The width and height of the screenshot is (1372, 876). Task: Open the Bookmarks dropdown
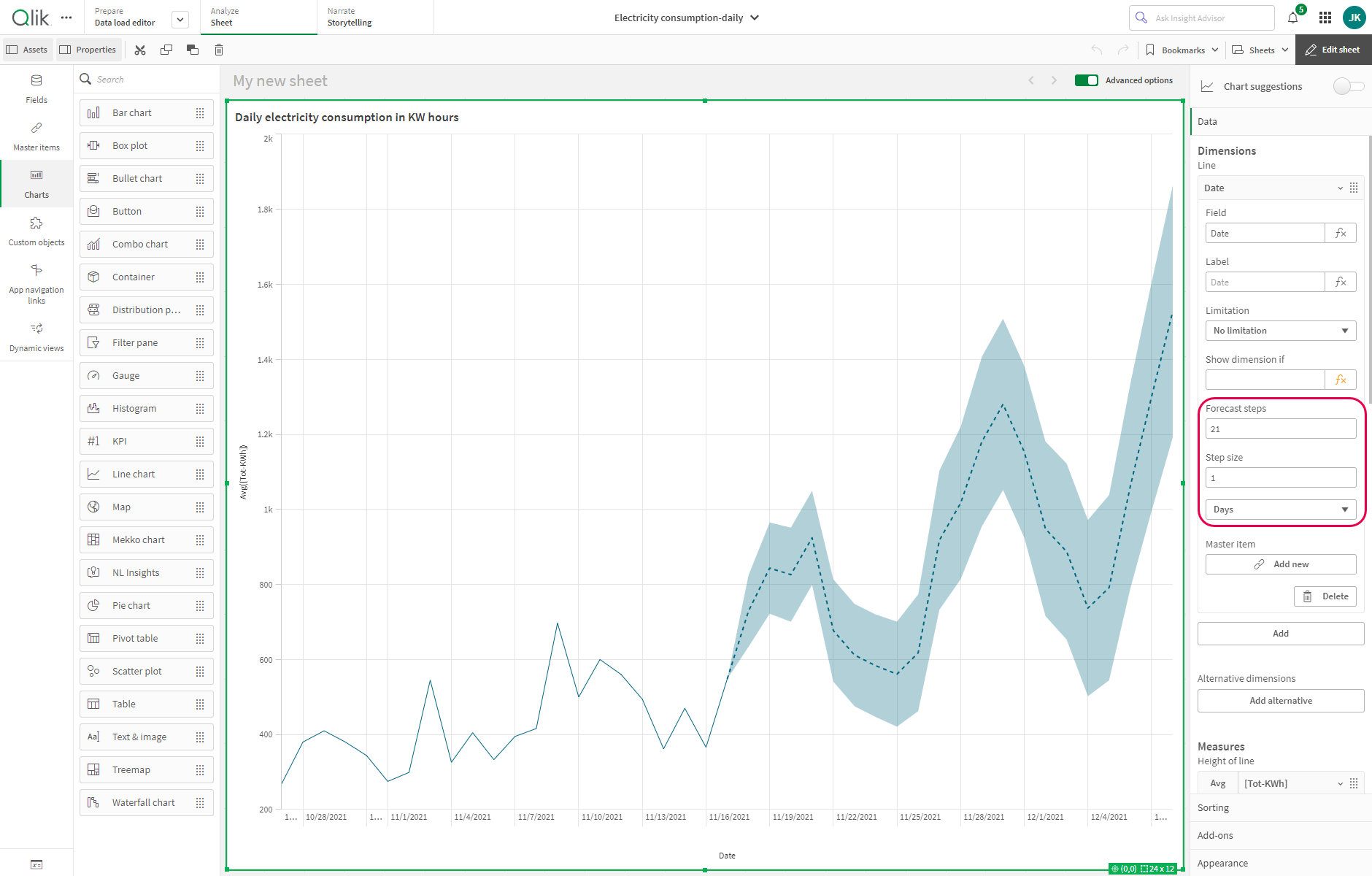tap(1182, 50)
